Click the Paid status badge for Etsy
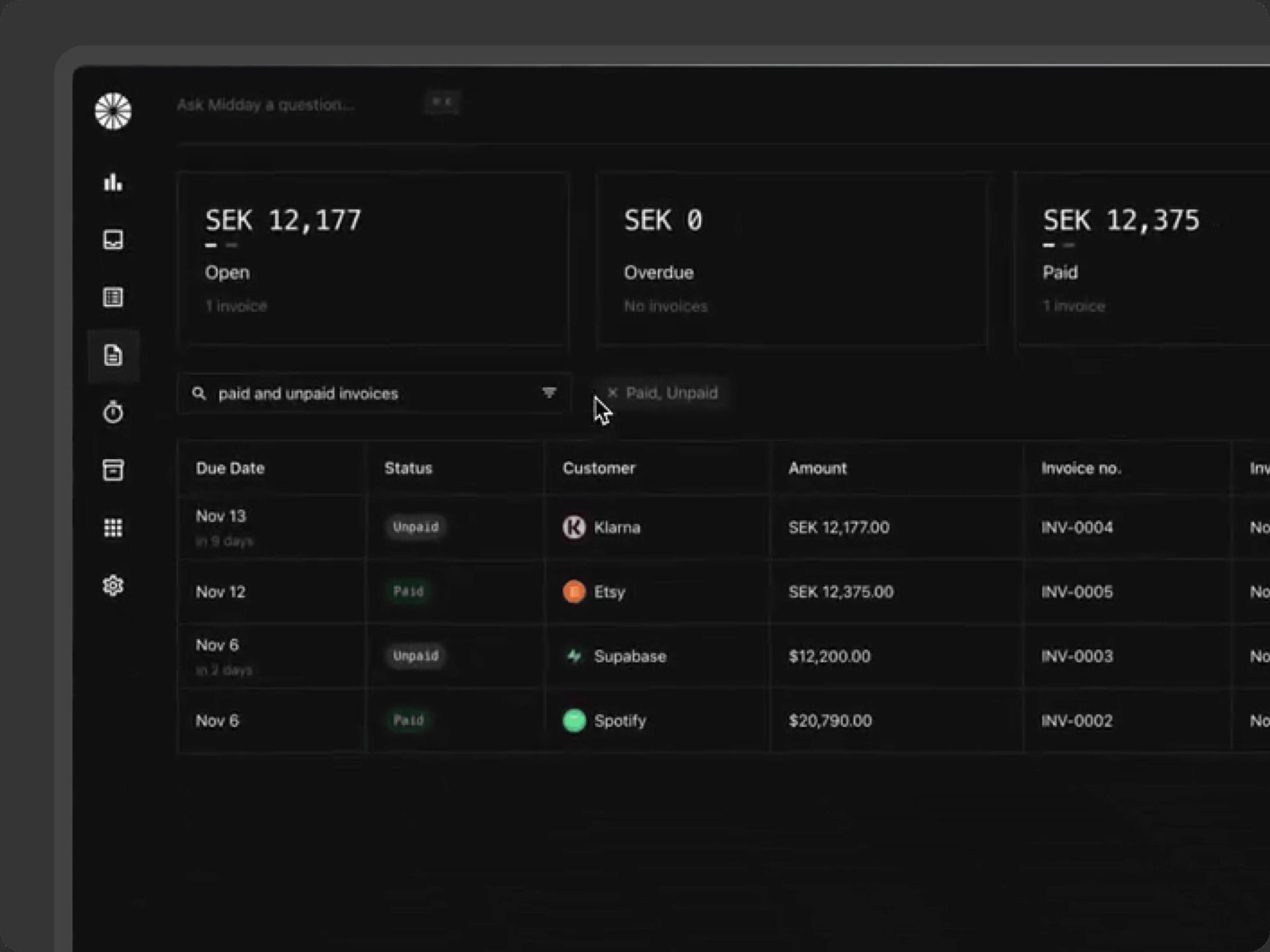Image resolution: width=1270 pixels, height=952 pixels. [408, 591]
